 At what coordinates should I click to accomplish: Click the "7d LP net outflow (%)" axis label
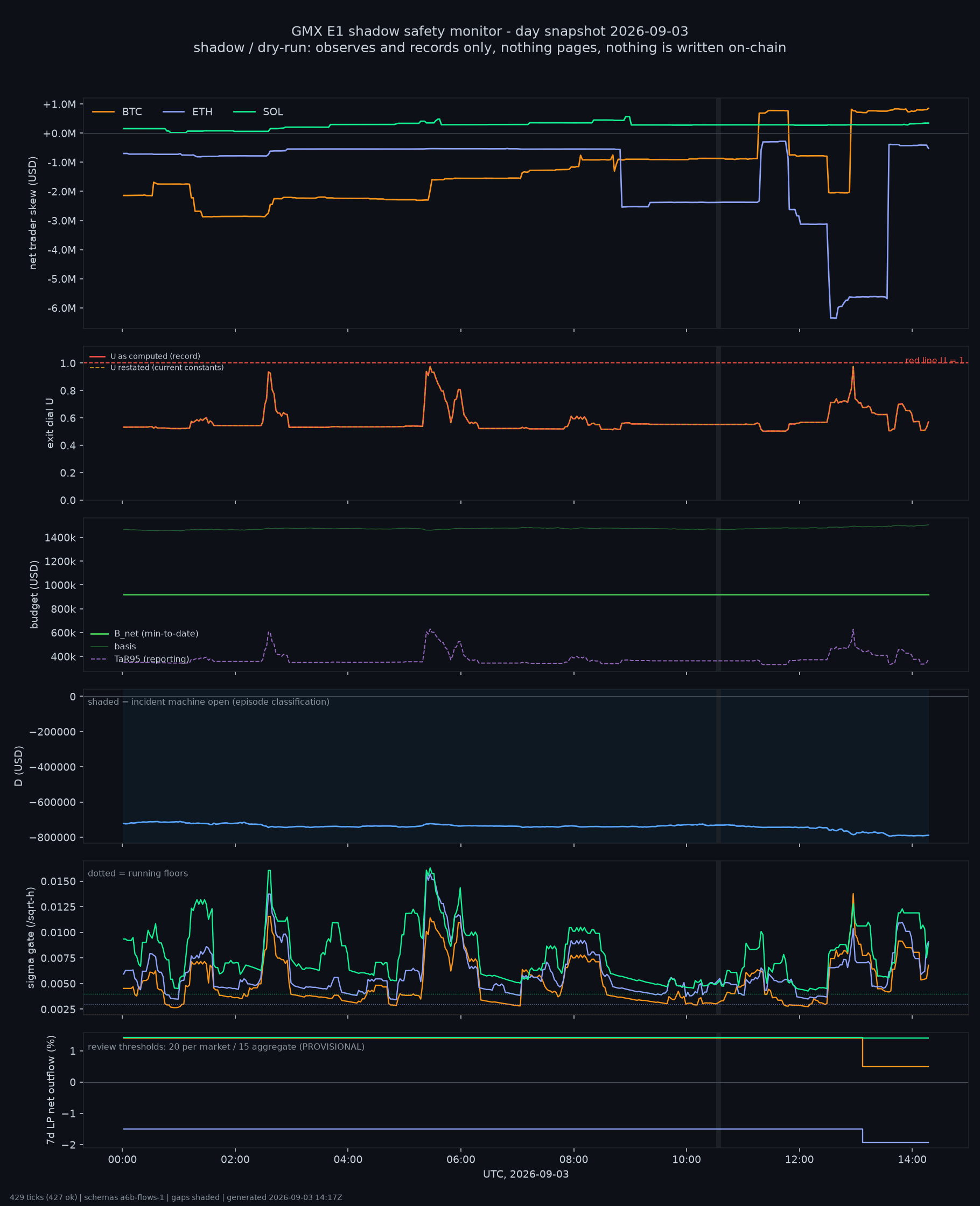tap(51, 1090)
